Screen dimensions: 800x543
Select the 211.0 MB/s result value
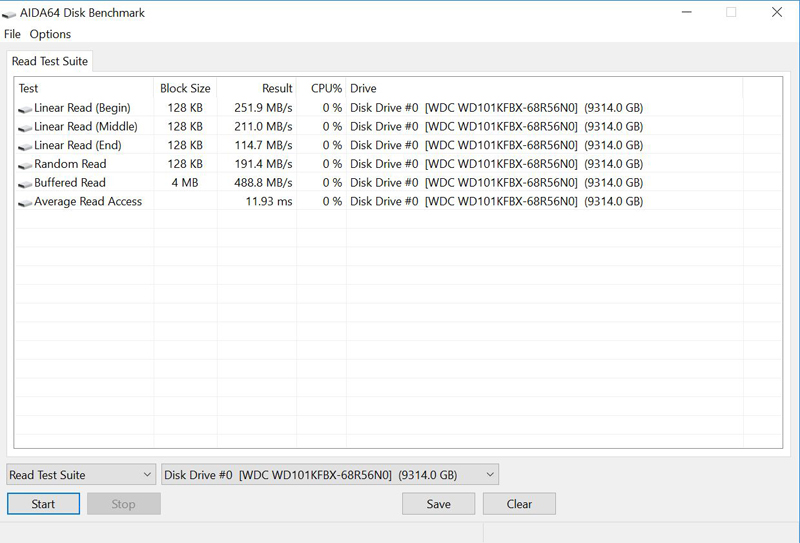point(263,127)
